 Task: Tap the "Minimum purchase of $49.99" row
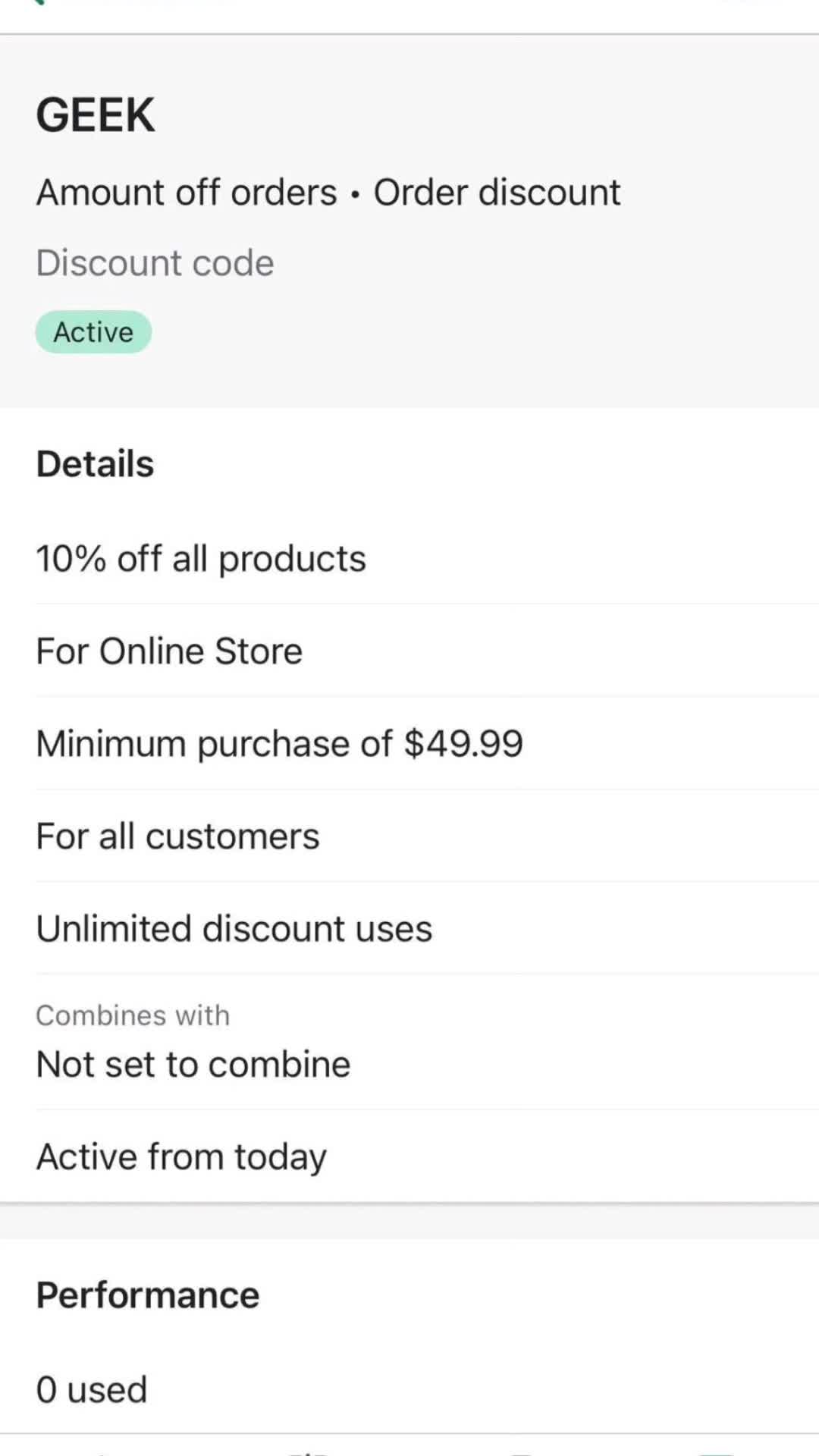(279, 744)
